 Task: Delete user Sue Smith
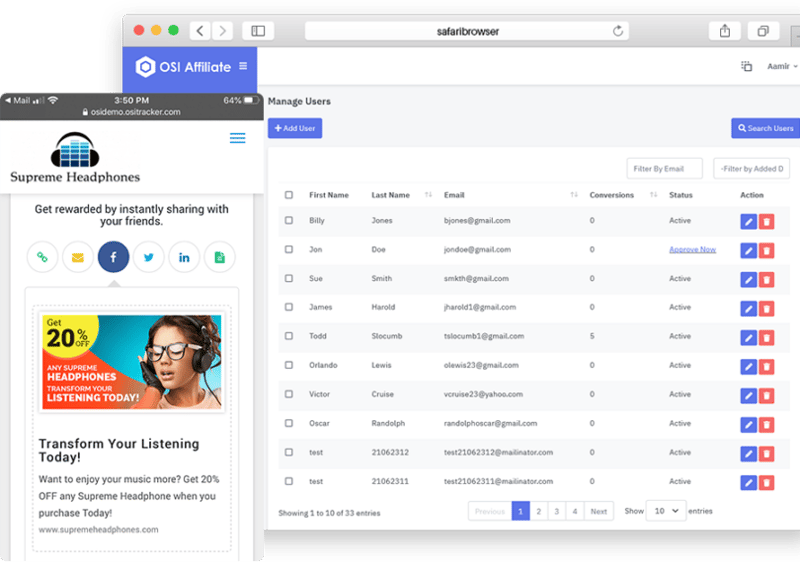click(766, 280)
